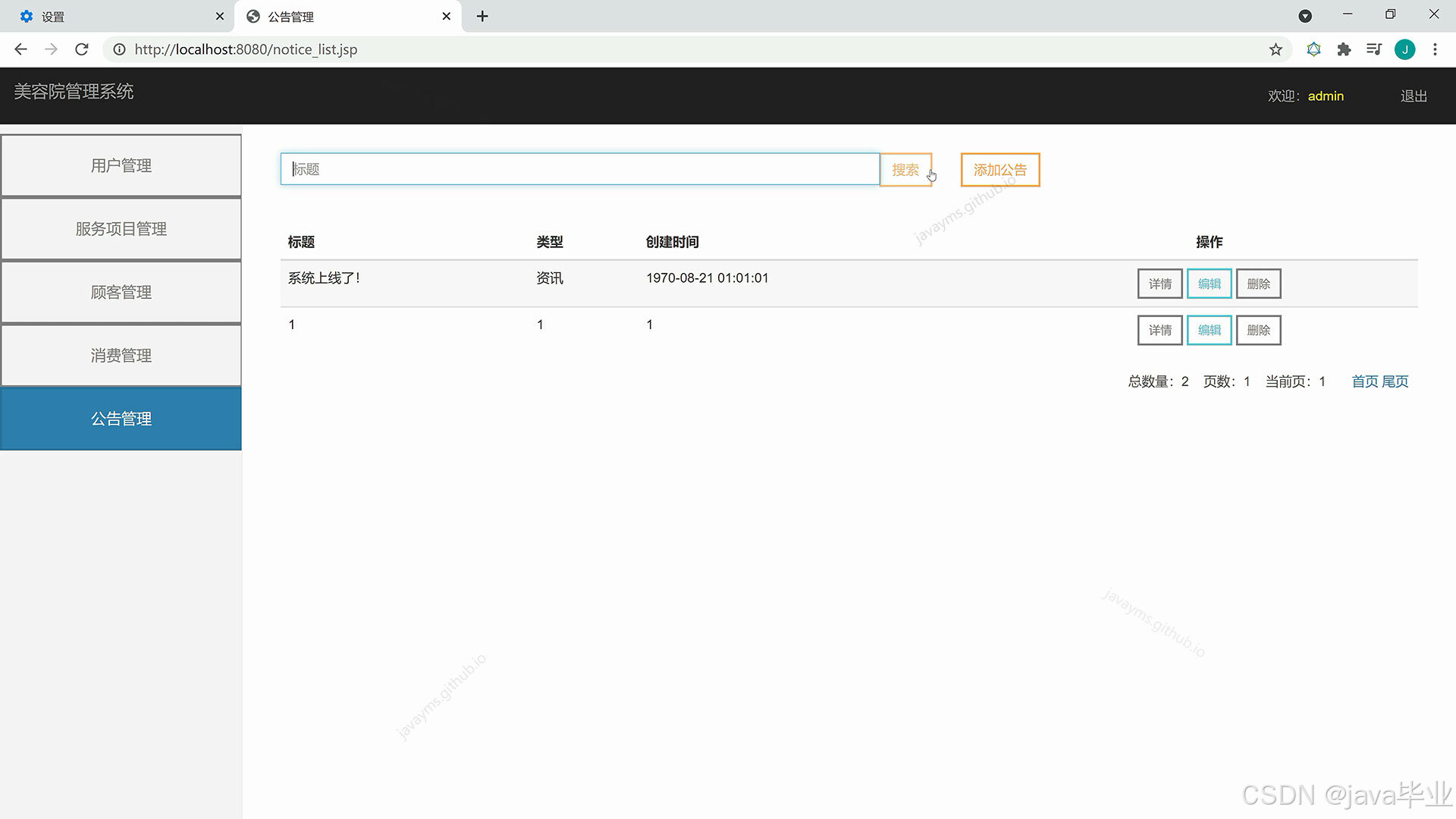The width and height of the screenshot is (1456, 819).
Task: View site information icon in address bar
Action: point(119,49)
